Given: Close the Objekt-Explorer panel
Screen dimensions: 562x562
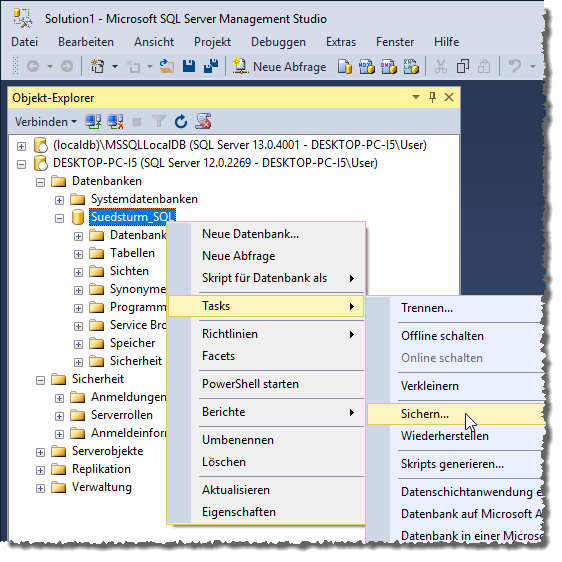Looking at the screenshot, I should pyautogui.click(x=449, y=97).
